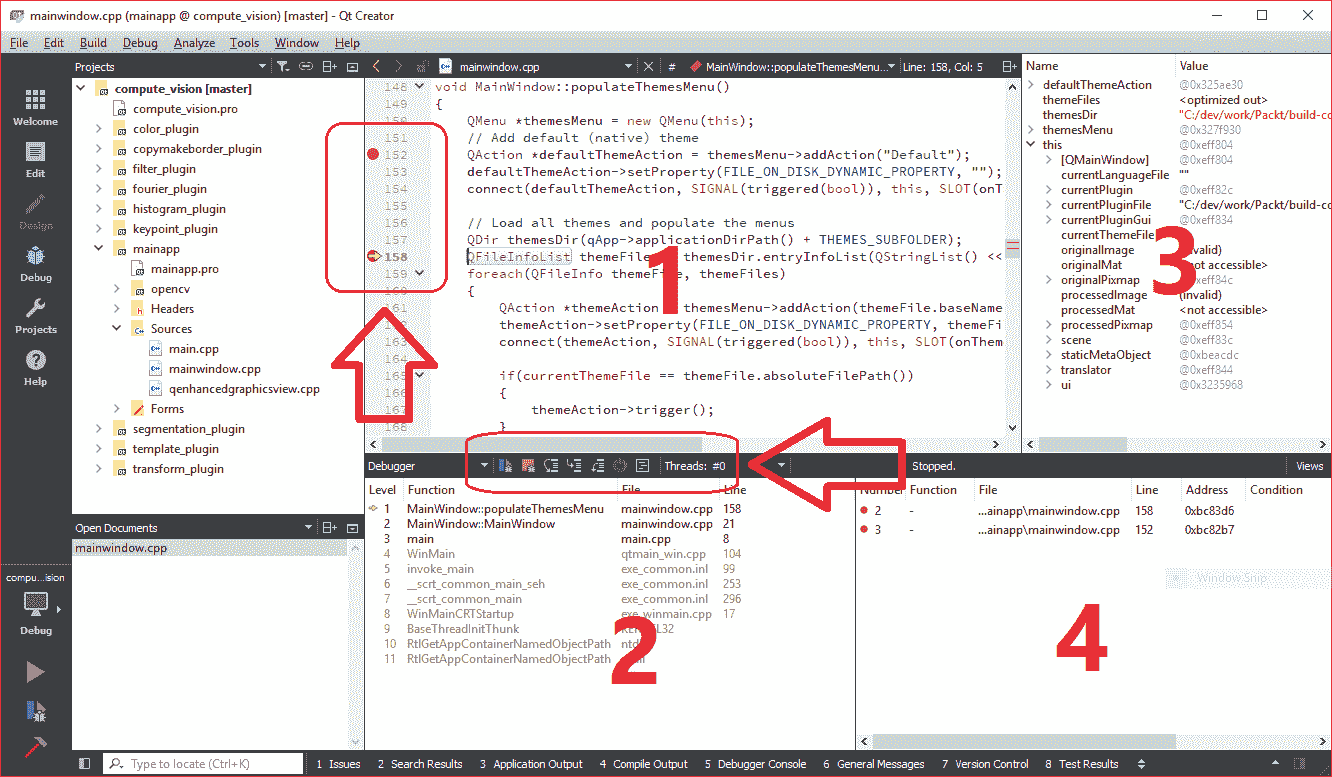Collapse the Sources folder in mainapp
Viewport: 1332px width, 777px height.
[x=117, y=329]
